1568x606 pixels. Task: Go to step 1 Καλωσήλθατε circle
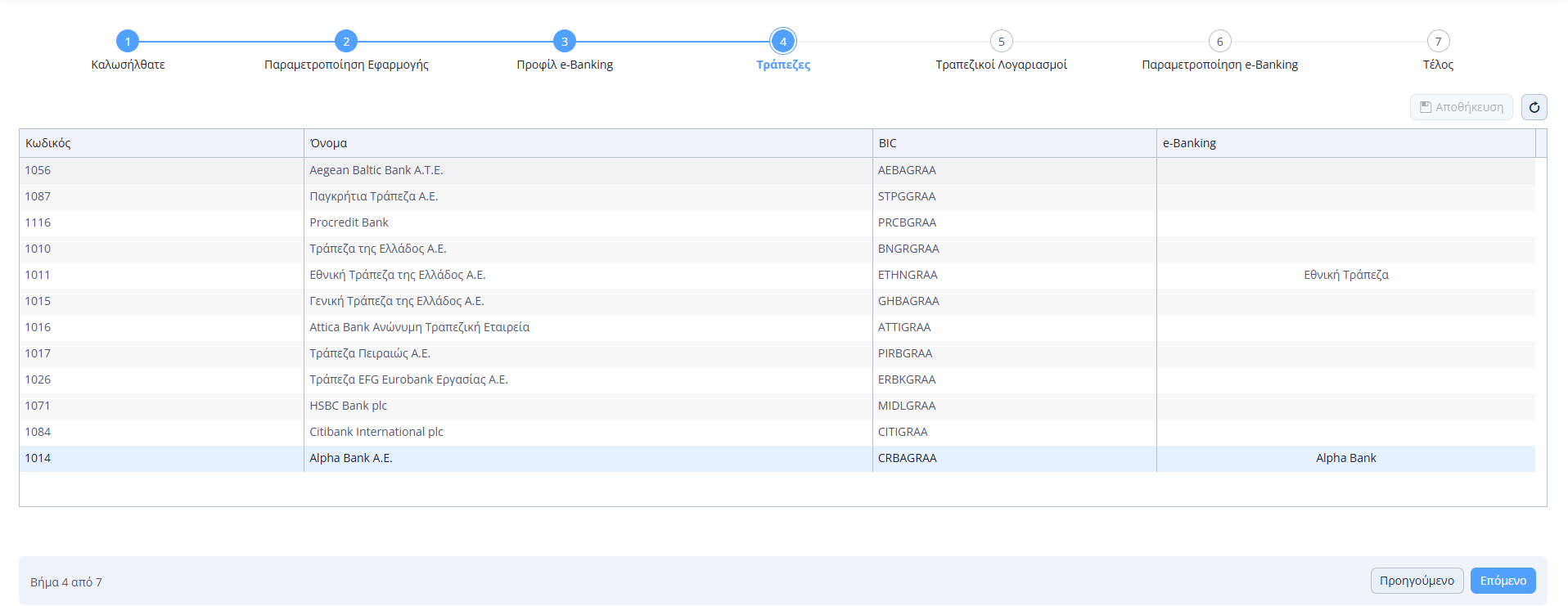(128, 41)
